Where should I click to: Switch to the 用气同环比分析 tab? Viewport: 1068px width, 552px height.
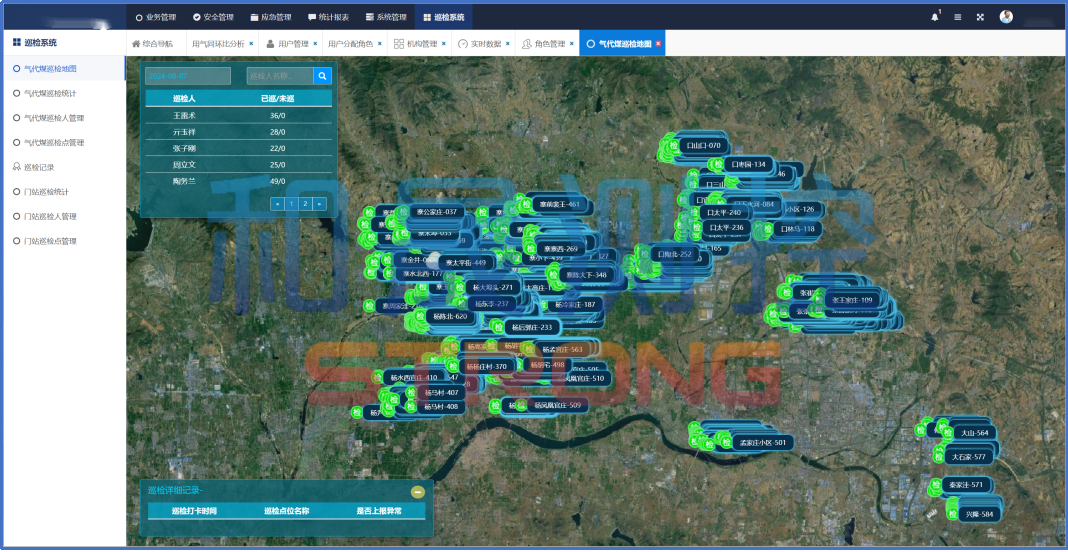point(218,44)
